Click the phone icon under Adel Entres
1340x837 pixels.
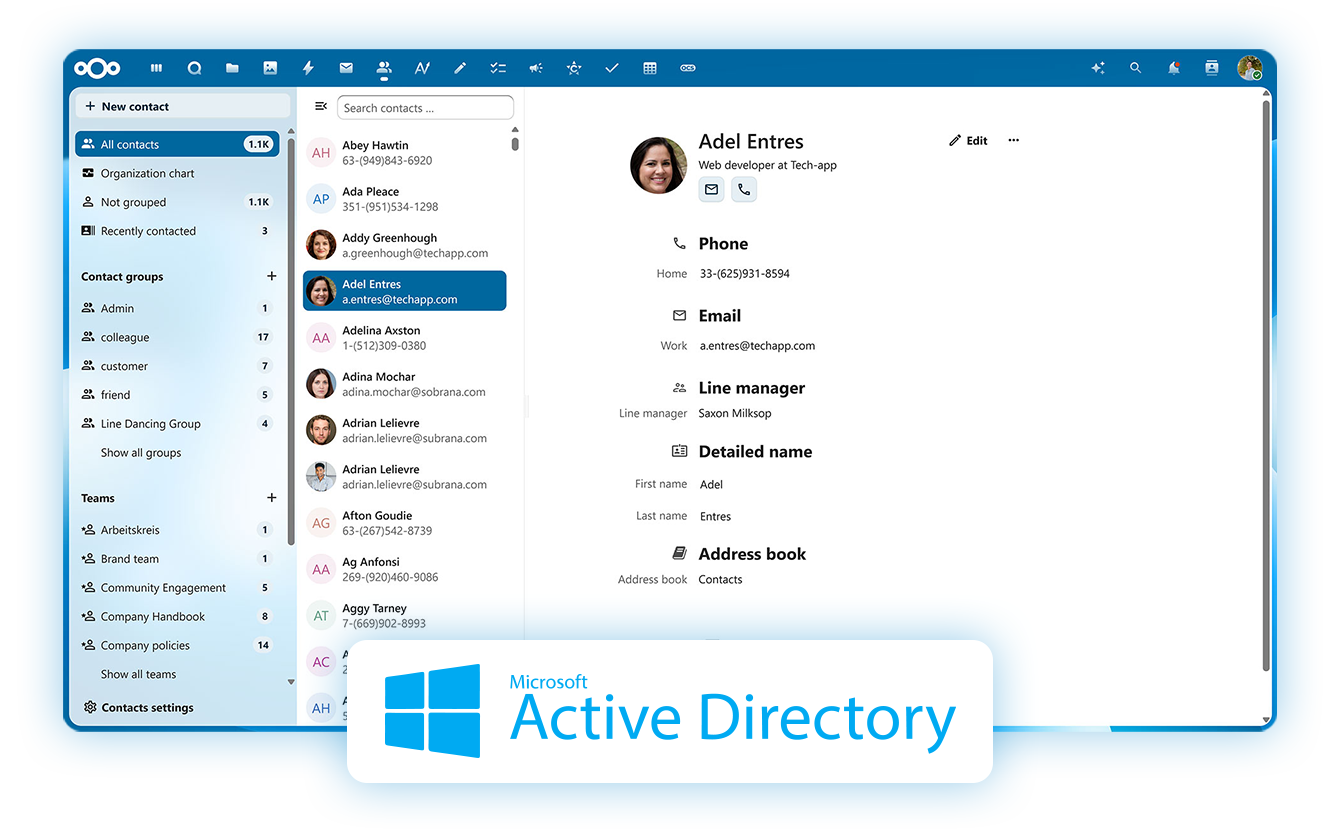coord(743,189)
